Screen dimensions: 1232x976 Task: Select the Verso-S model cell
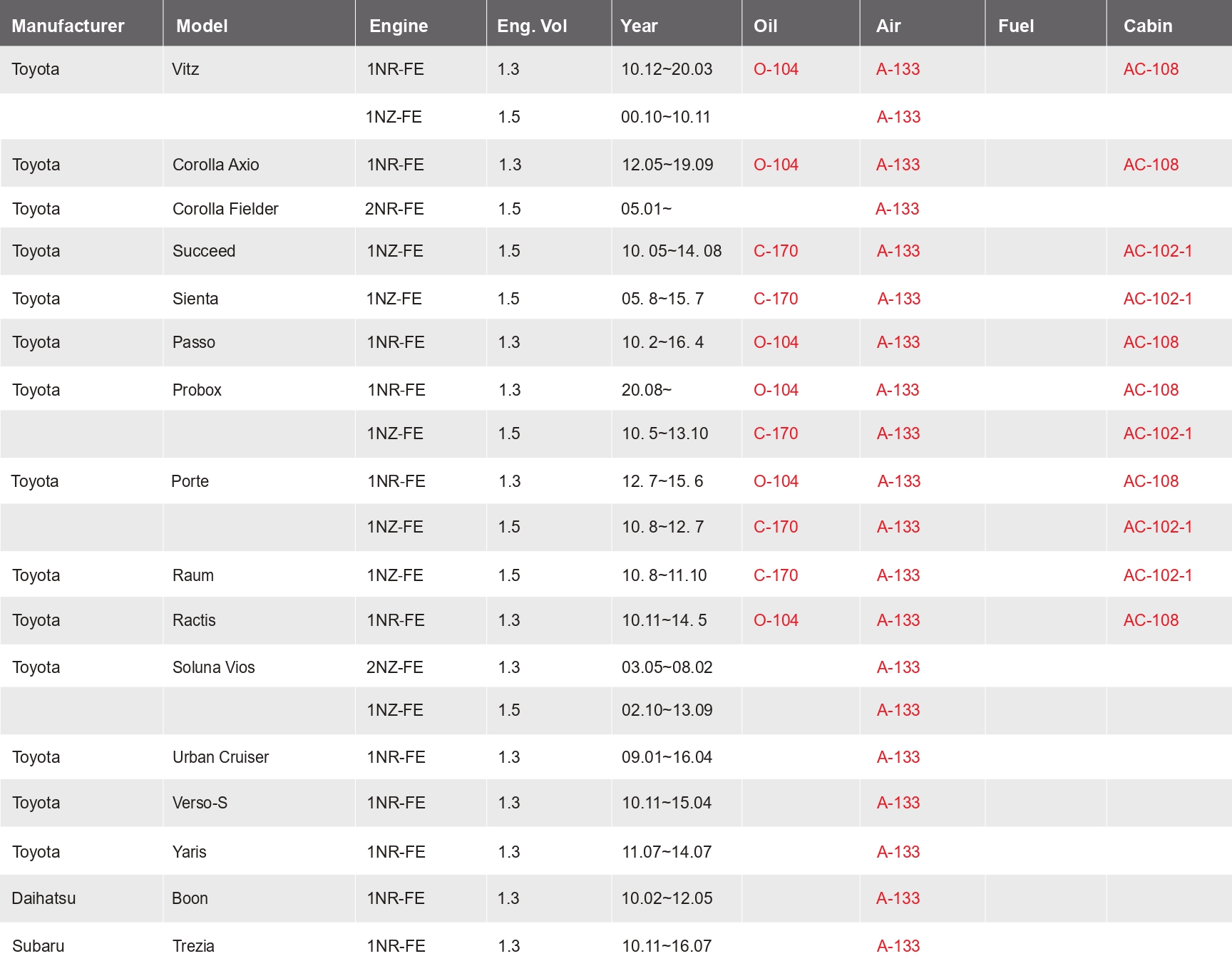[200, 803]
